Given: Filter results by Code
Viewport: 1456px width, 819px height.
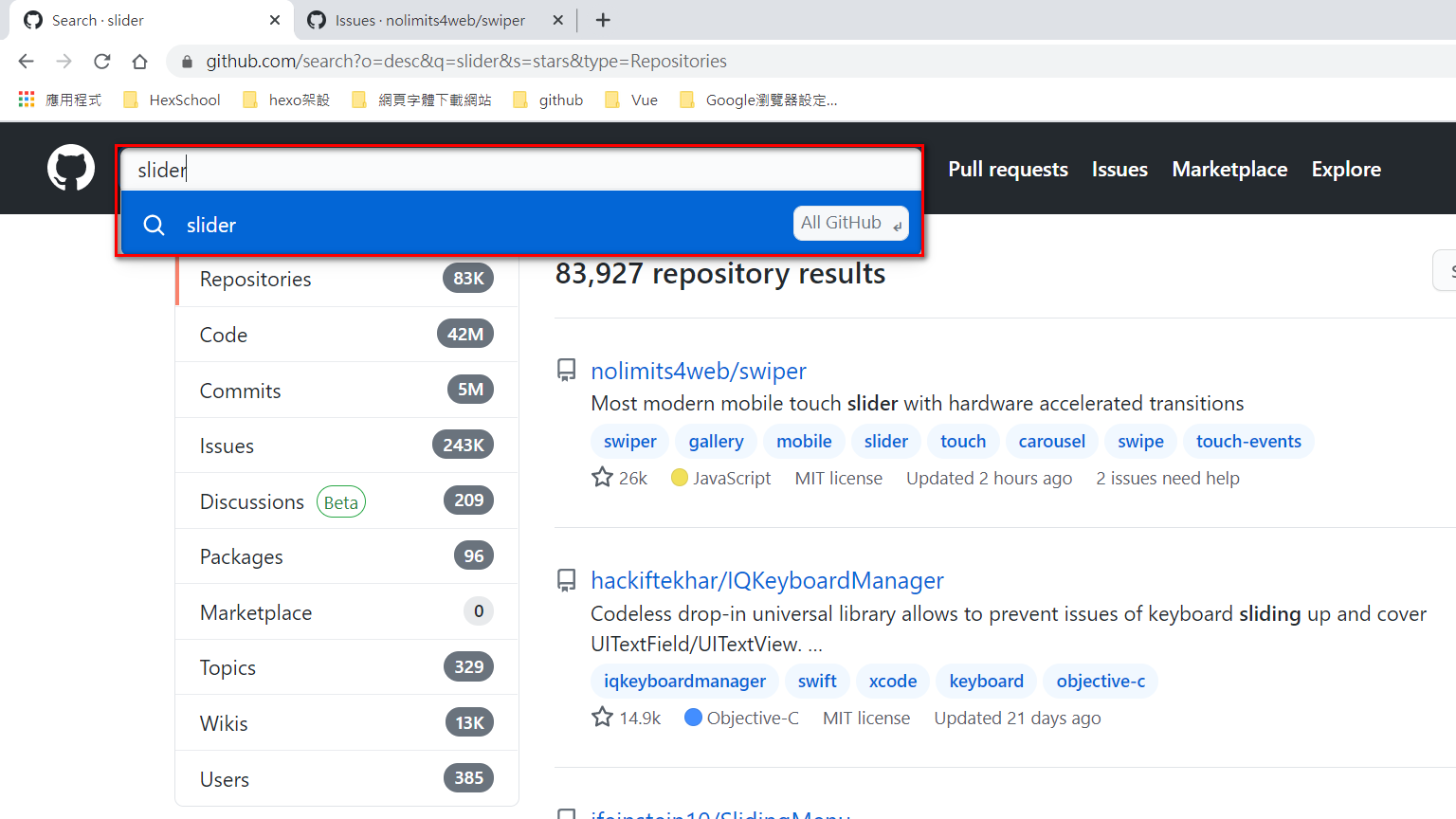Looking at the screenshot, I should (347, 335).
